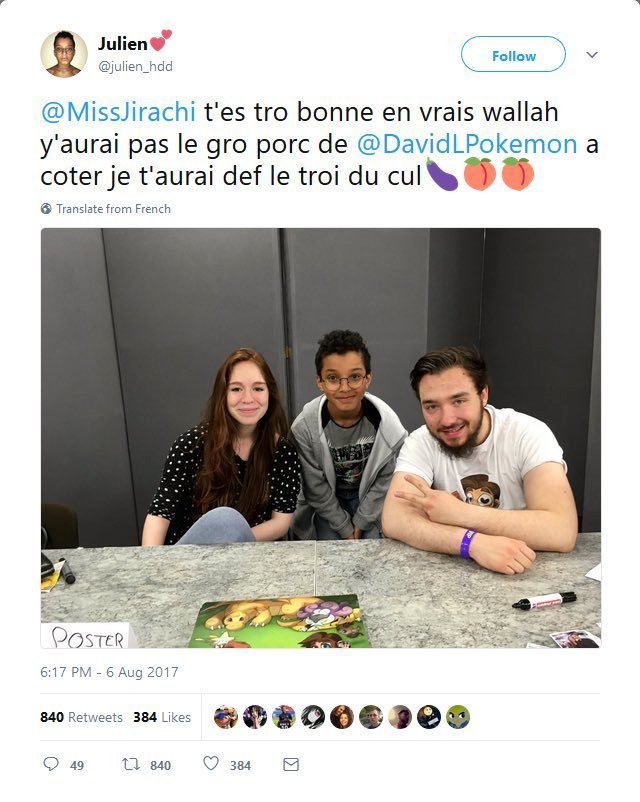Follow the @julien_hdd account
This screenshot has height=802, width=640.
513,54
